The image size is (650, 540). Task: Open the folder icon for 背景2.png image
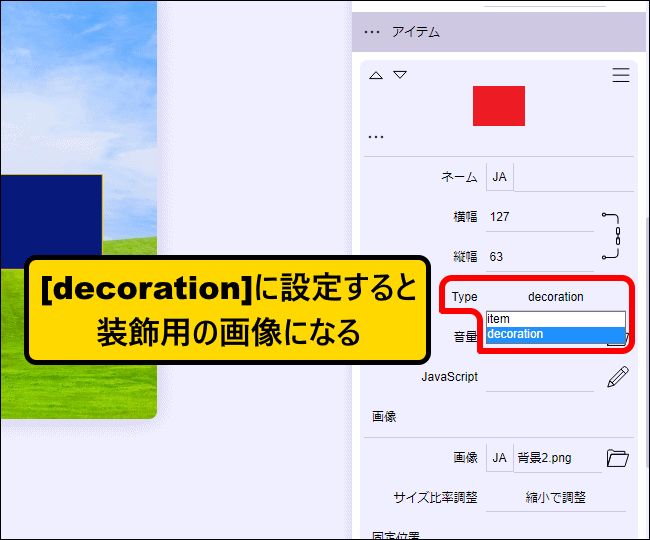[618, 458]
